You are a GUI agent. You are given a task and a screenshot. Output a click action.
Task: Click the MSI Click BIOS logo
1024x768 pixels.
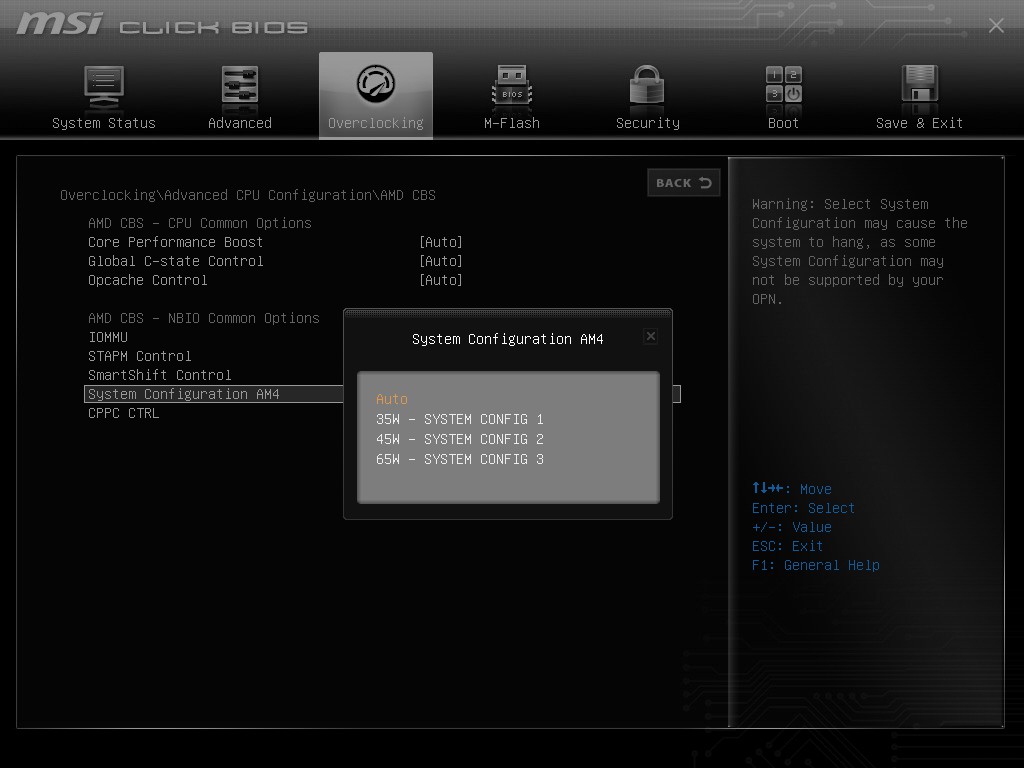tap(162, 25)
